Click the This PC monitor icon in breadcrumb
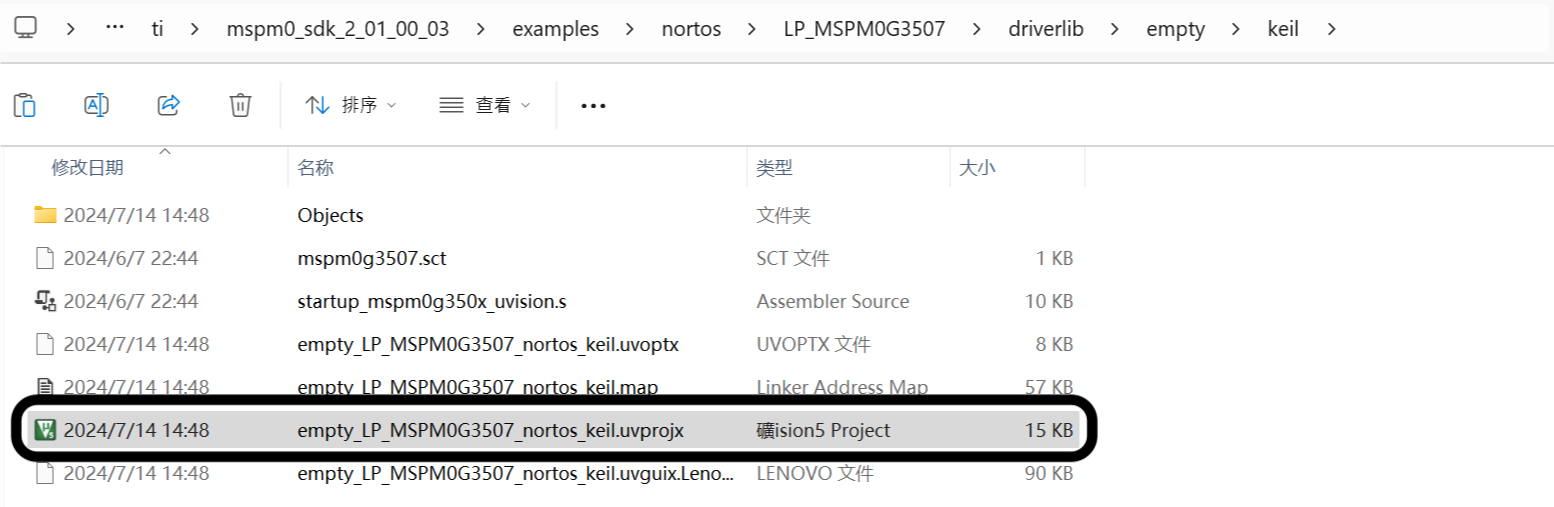 [28, 28]
